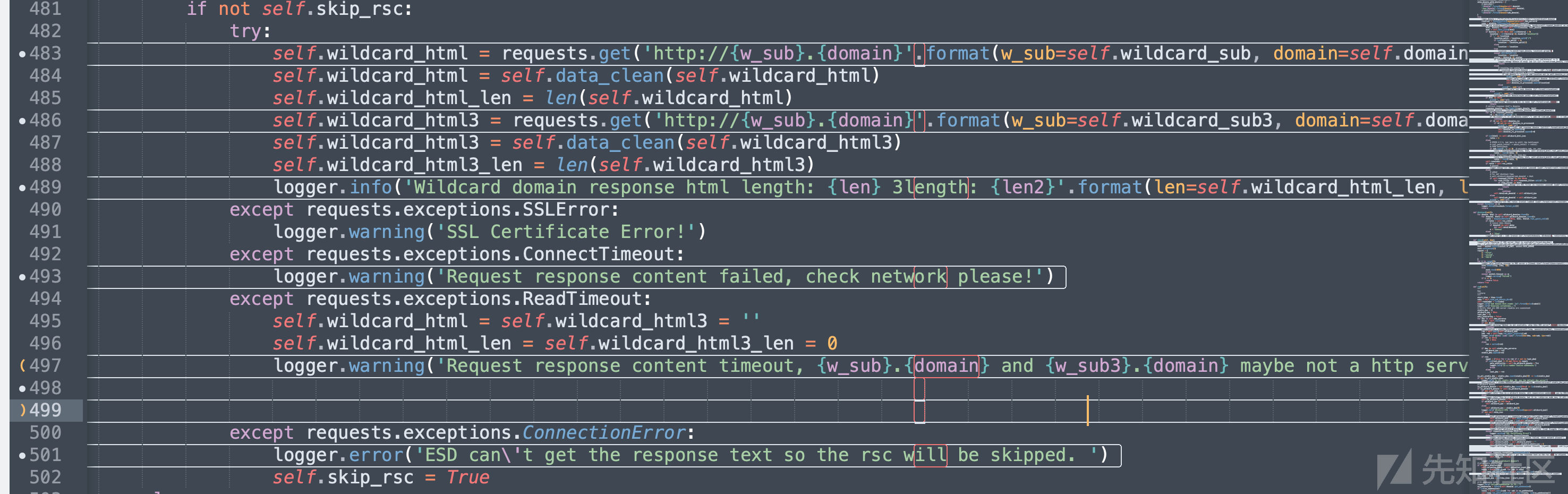Place cursor on ConnectionError in except clause

tap(604, 432)
